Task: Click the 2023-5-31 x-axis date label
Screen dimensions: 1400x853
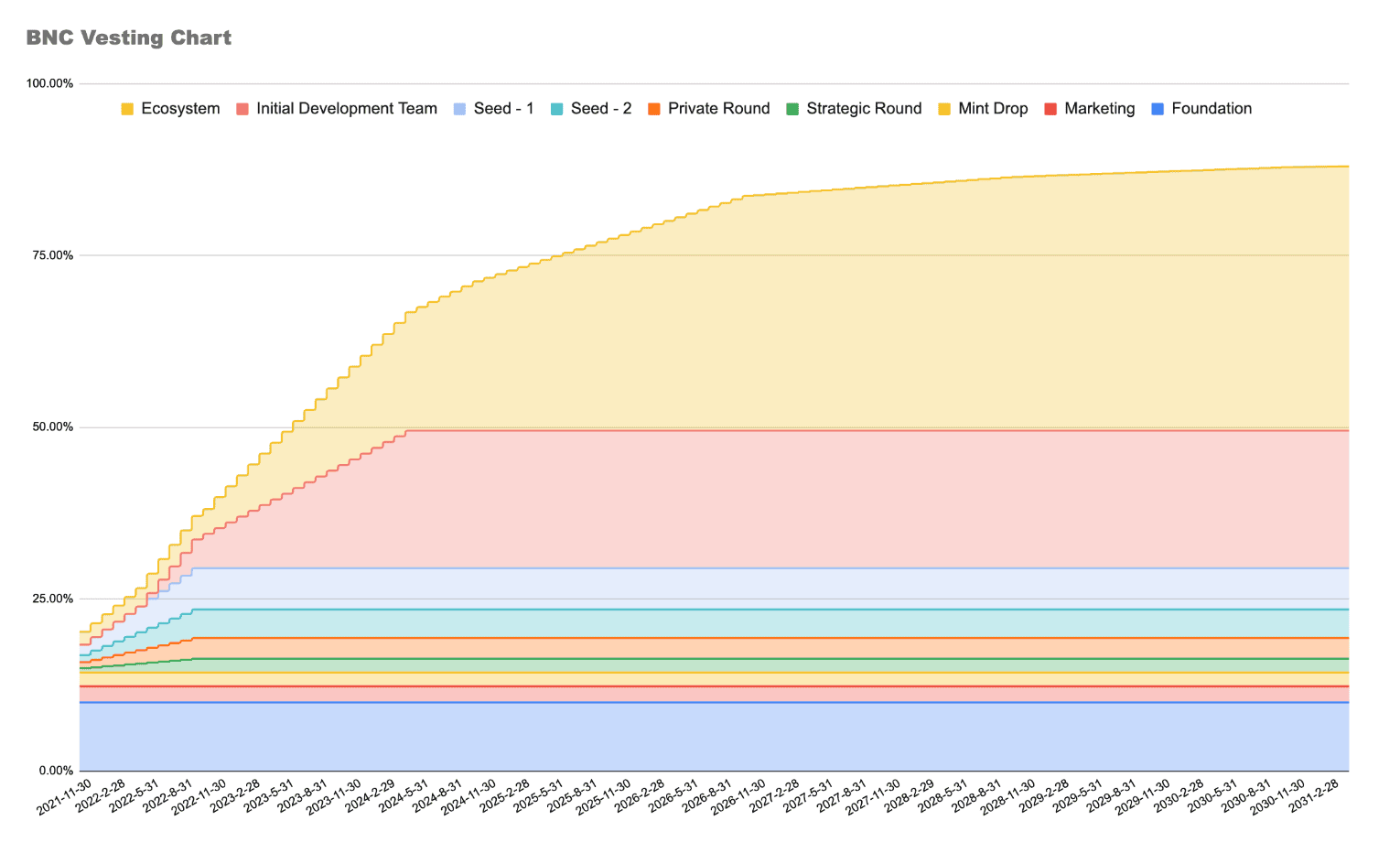Action: (x=268, y=797)
